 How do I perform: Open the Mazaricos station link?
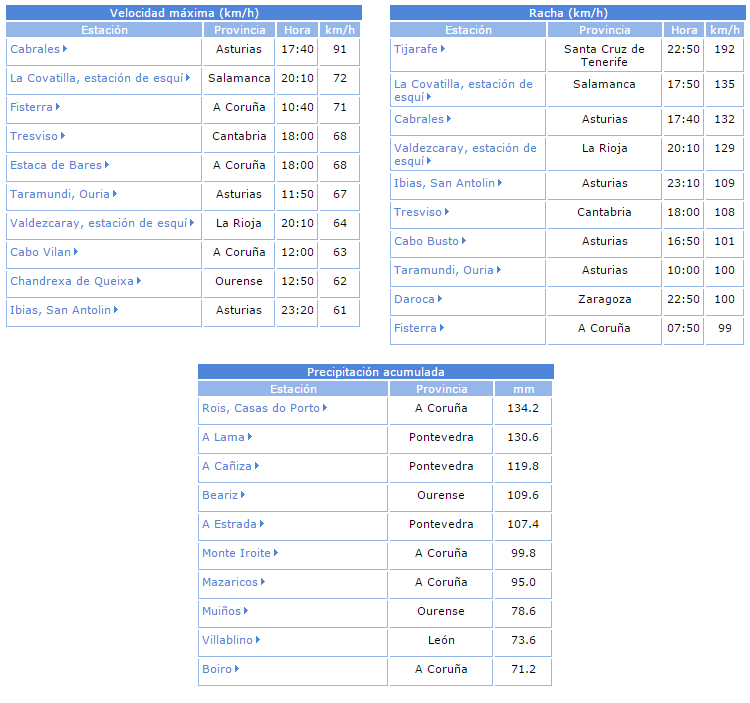229,582
